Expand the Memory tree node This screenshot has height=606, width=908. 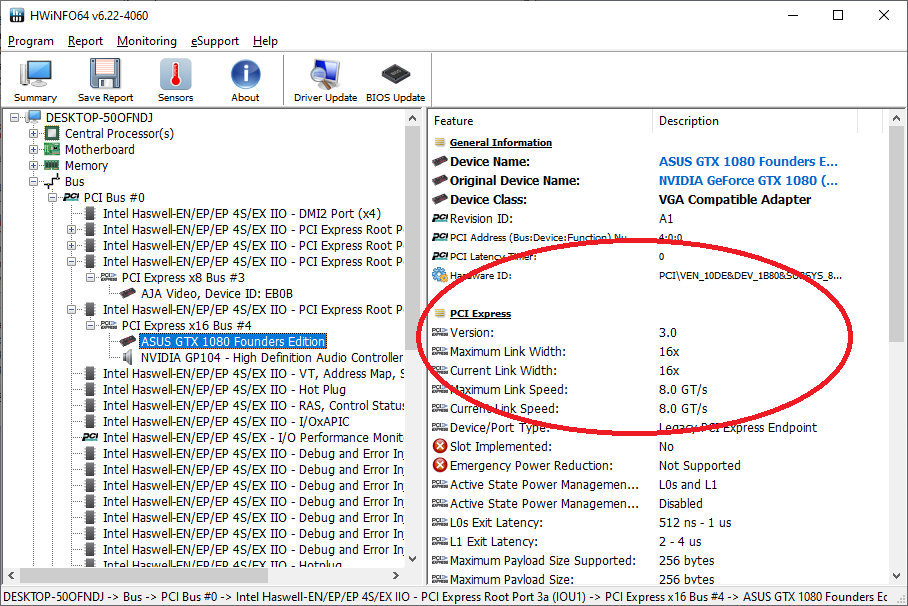pyautogui.click(x=34, y=165)
